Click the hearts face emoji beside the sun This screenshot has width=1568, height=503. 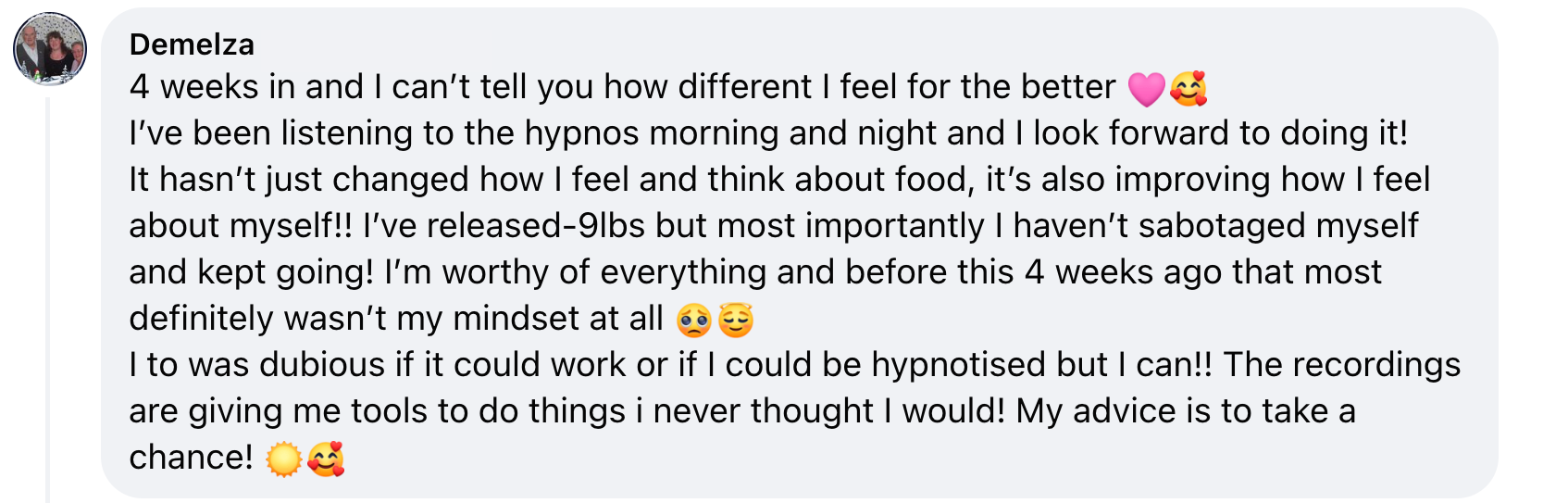(326, 459)
